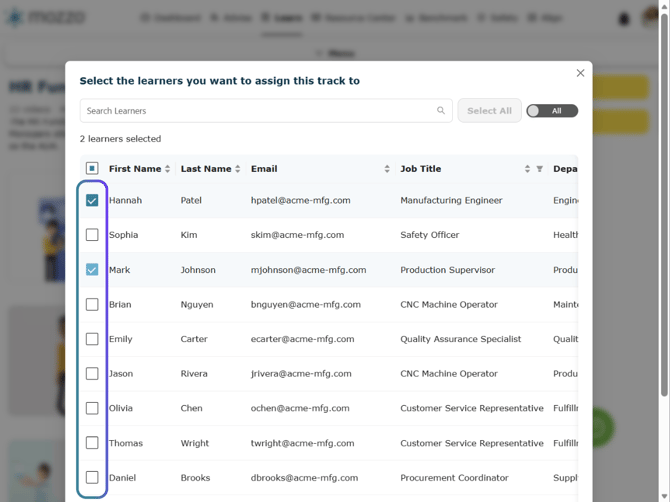Click the notification bell icon
670x502 pixels.
(x=624, y=19)
